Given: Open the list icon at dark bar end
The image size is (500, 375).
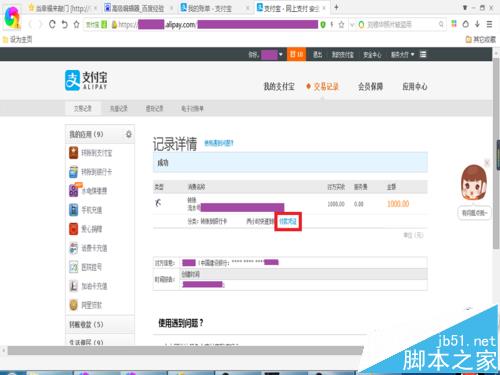Looking at the screenshot, I should tap(423, 54).
